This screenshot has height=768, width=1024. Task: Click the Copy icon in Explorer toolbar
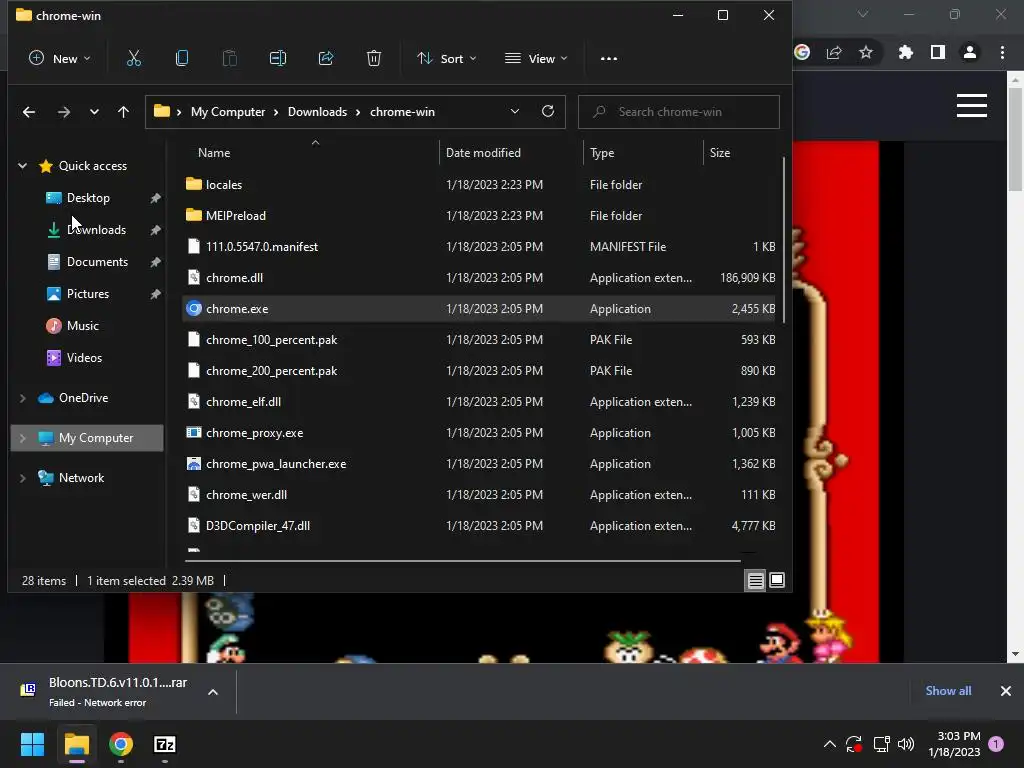click(x=182, y=59)
